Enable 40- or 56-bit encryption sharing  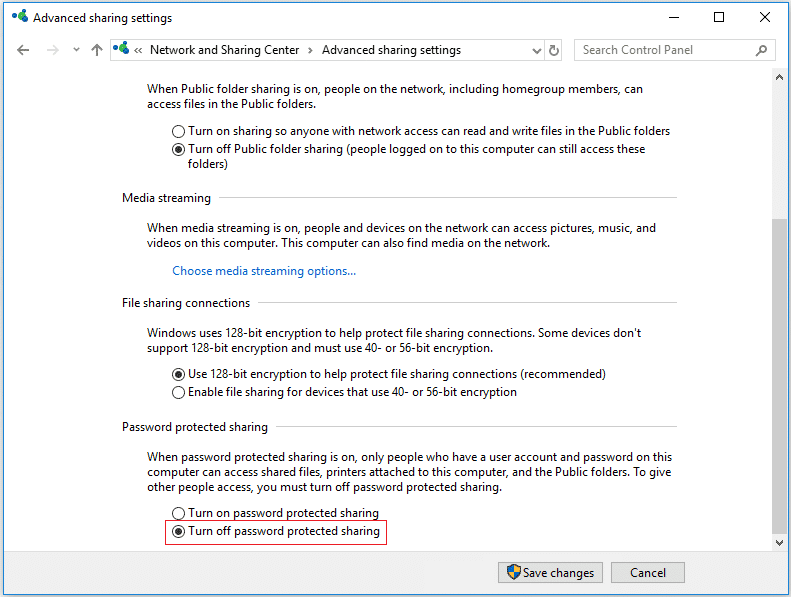[x=179, y=392]
